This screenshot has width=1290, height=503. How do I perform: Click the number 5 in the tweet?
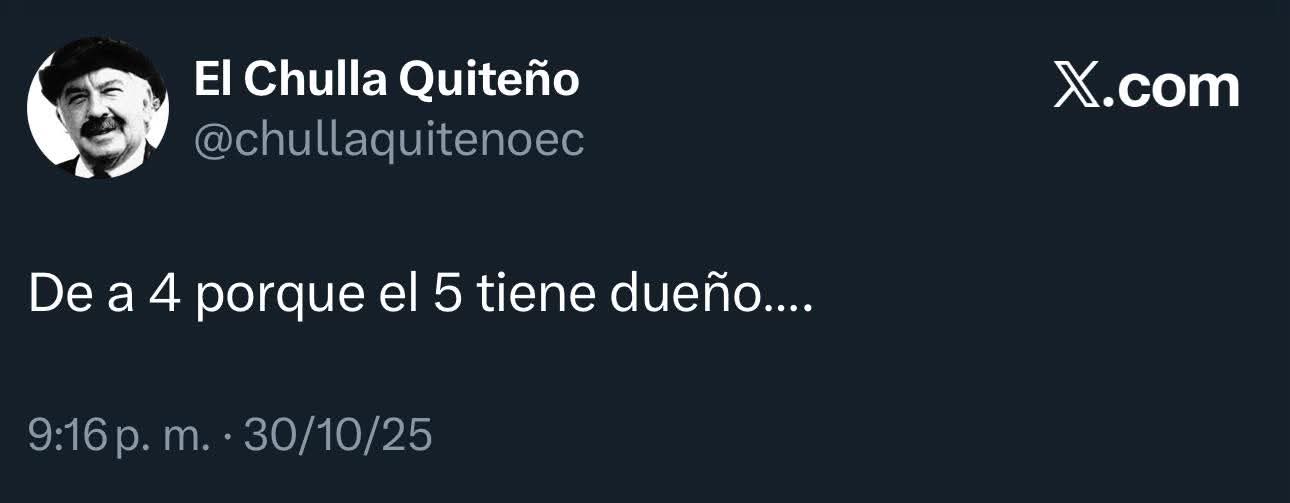click(x=447, y=296)
